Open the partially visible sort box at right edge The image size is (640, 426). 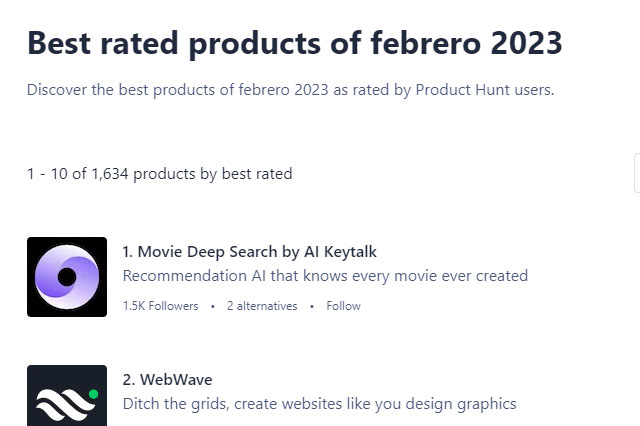637,173
